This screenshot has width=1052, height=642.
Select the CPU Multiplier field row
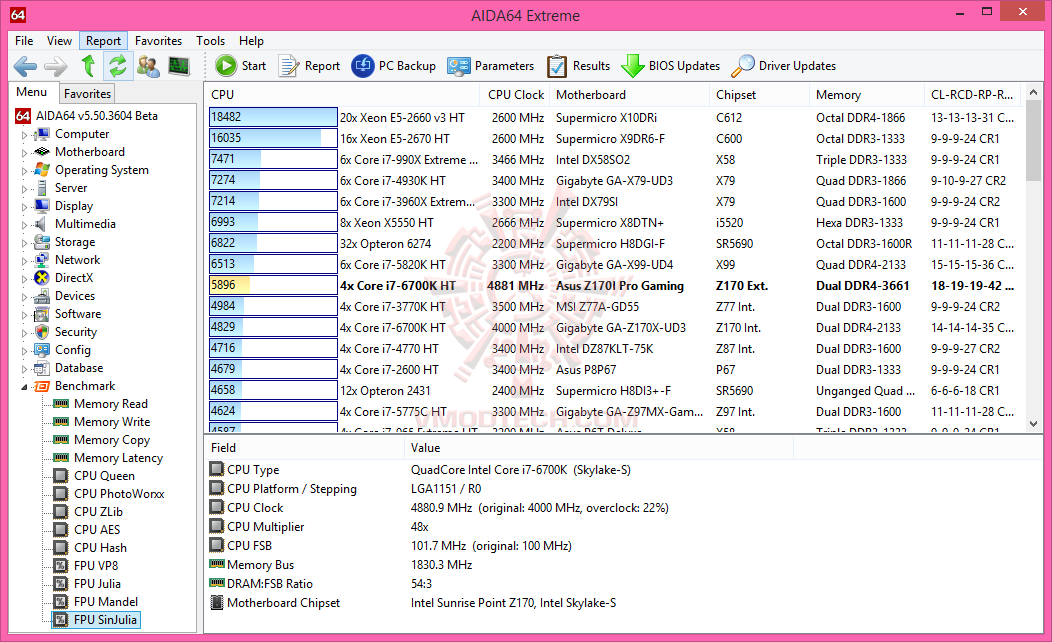click(x=496, y=527)
